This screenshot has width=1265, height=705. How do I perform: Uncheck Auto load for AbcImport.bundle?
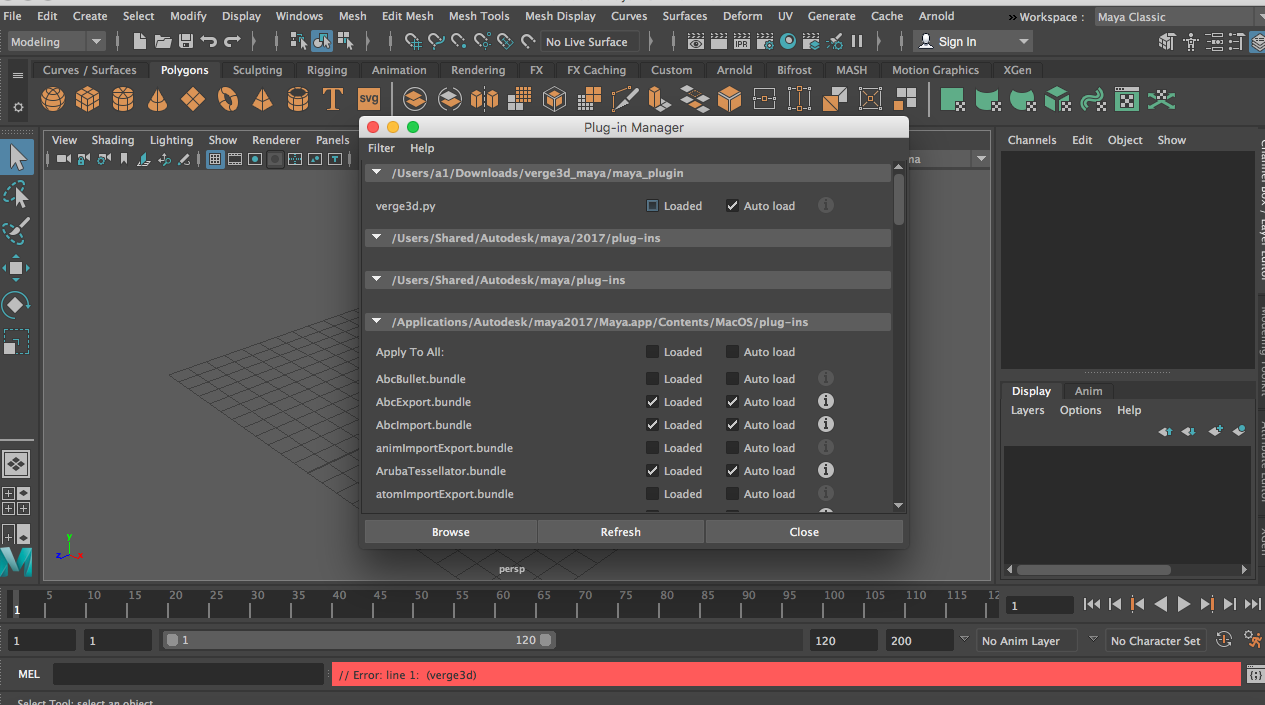tap(733, 425)
